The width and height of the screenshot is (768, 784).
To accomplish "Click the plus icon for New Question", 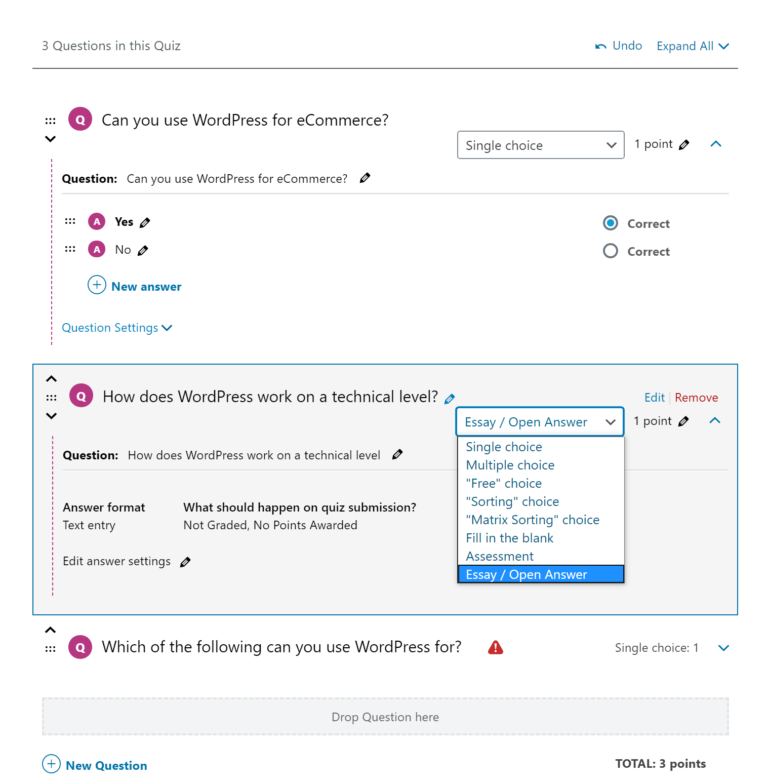I will pyautogui.click(x=51, y=765).
